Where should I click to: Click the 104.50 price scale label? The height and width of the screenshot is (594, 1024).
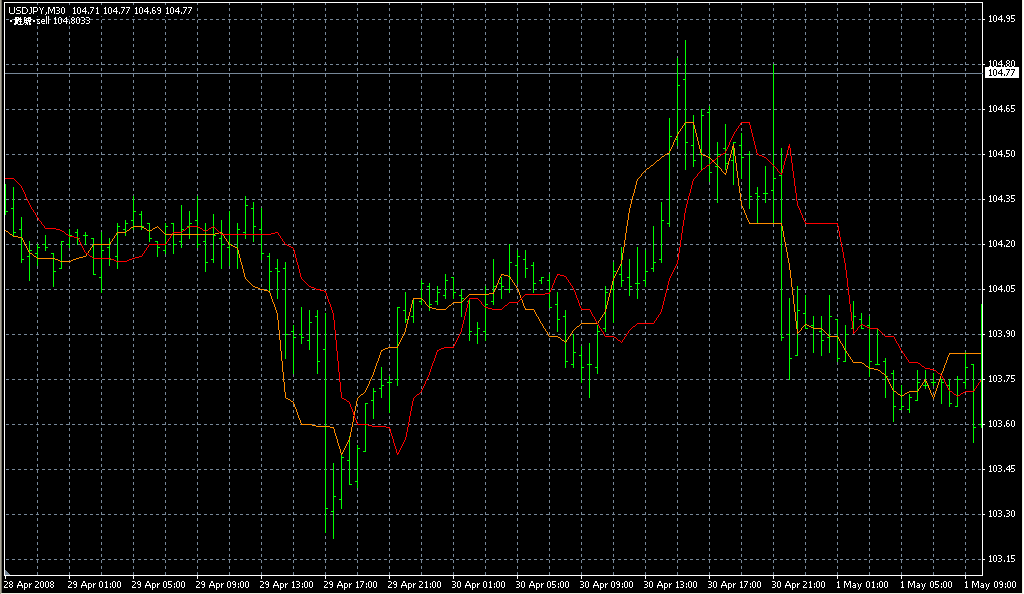coord(1002,154)
